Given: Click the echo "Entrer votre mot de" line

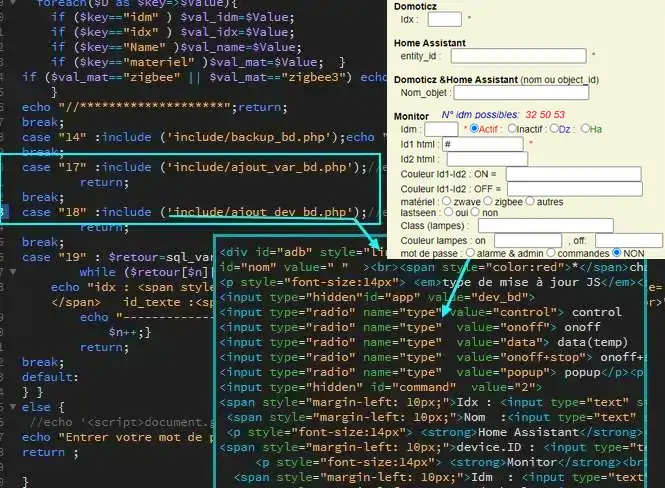Looking at the screenshot, I should pos(117,437).
